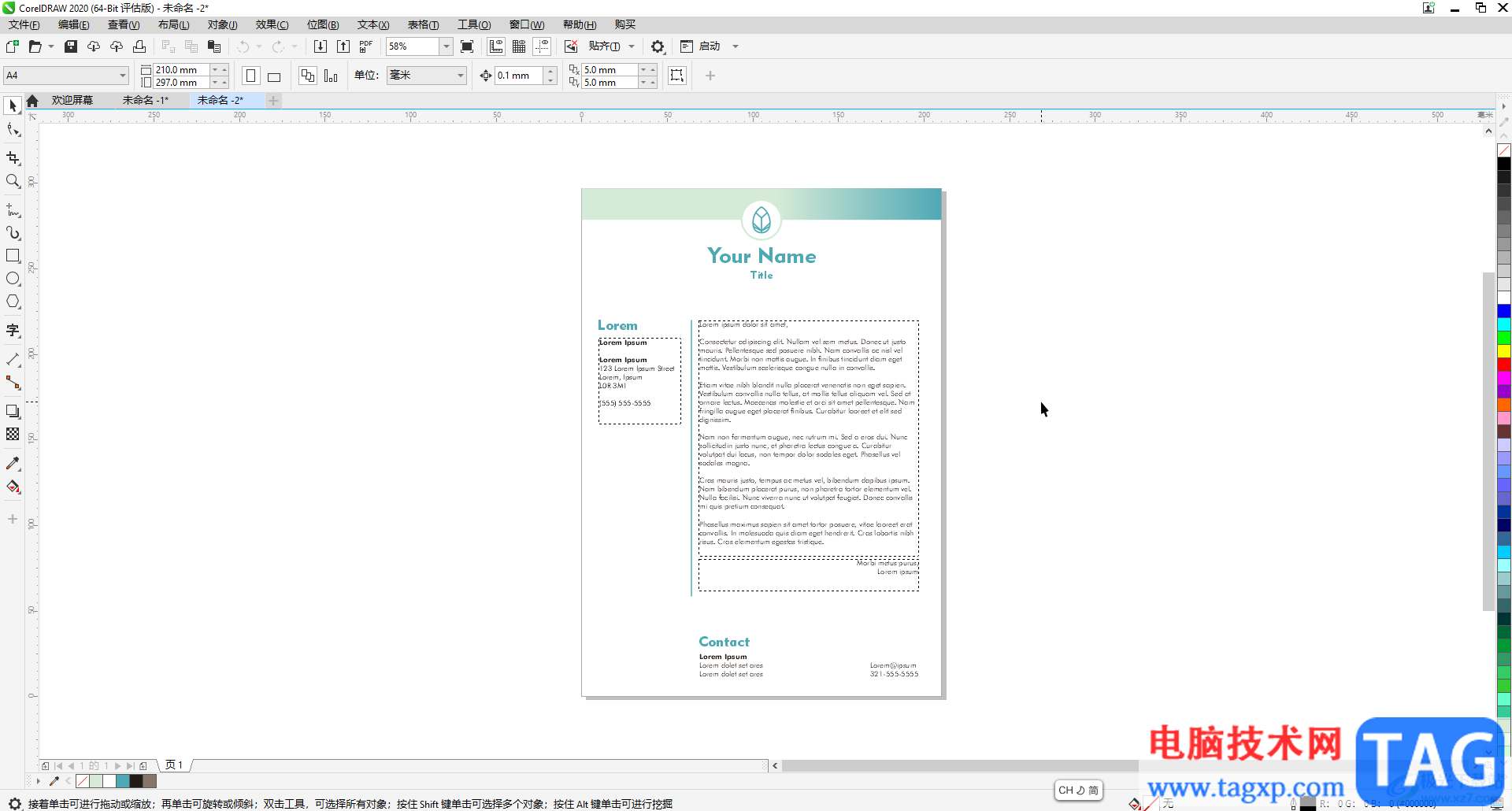The height and width of the screenshot is (811, 1512).
Task: Select the Polygon tool
Action: click(x=13, y=302)
